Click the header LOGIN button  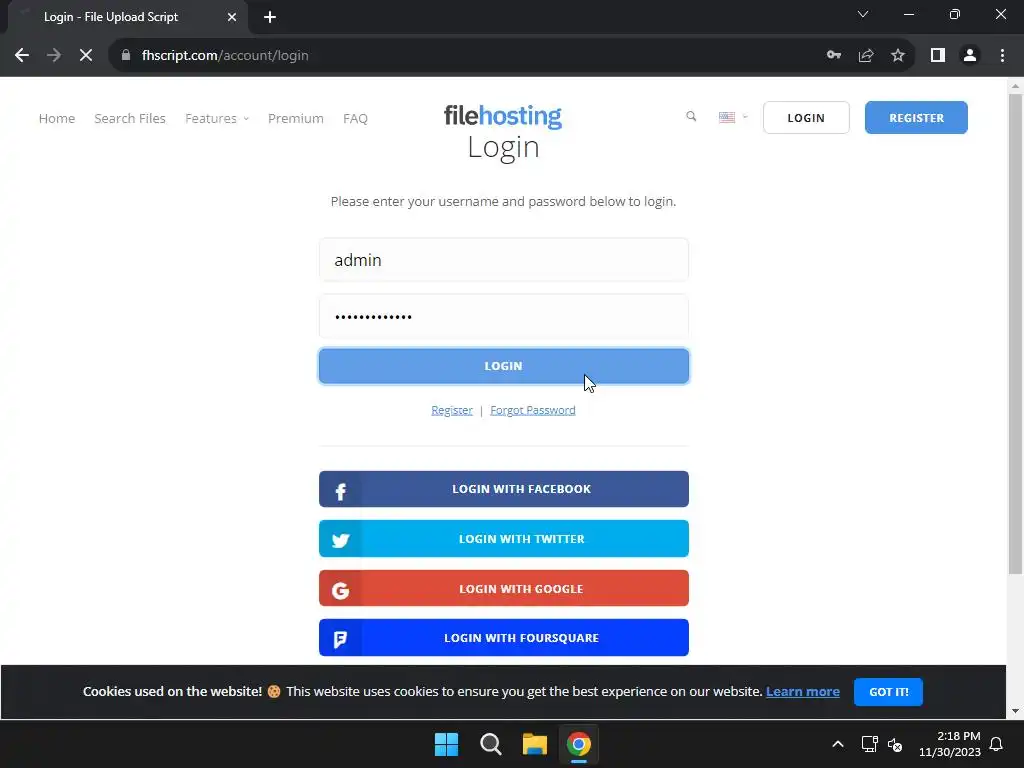[x=806, y=118]
